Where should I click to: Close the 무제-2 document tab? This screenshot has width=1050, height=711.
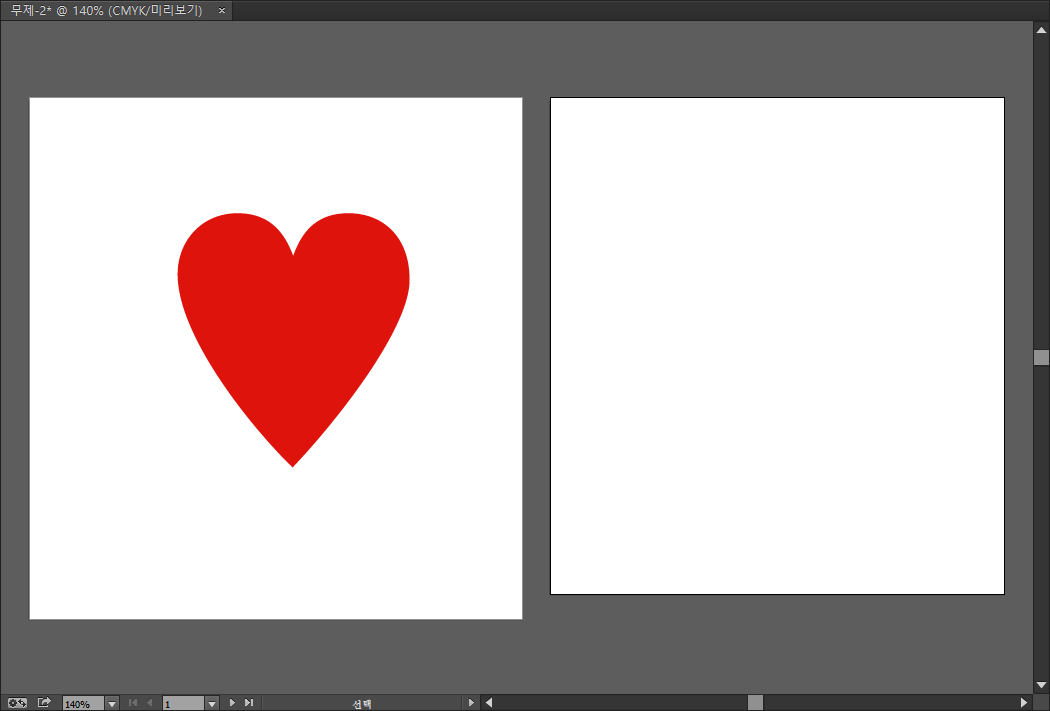(222, 10)
